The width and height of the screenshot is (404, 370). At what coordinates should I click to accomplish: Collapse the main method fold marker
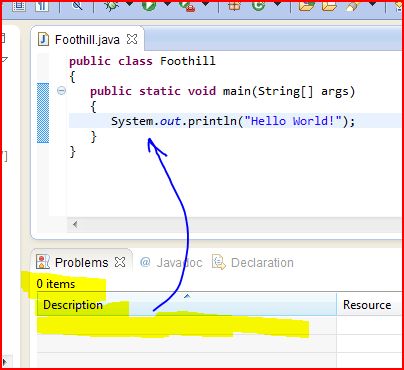click(61, 90)
